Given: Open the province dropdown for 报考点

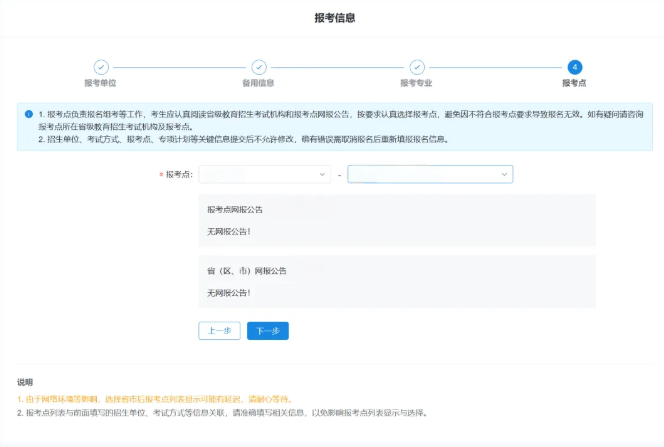Looking at the screenshot, I should click(265, 174).
